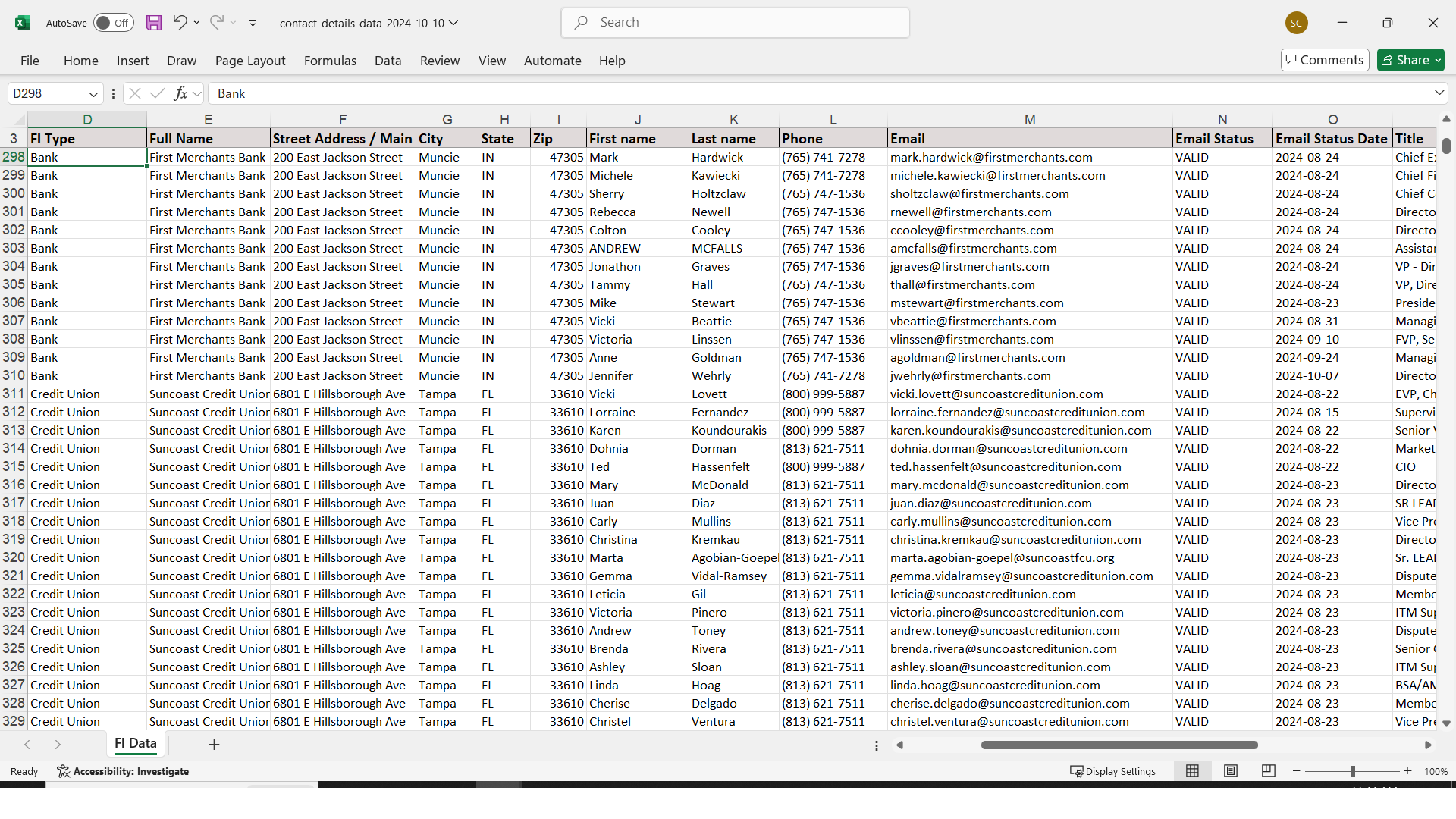
Task: Go to previous sheet with left arrow
Action: pyautogui.click(x=27, y=744)
